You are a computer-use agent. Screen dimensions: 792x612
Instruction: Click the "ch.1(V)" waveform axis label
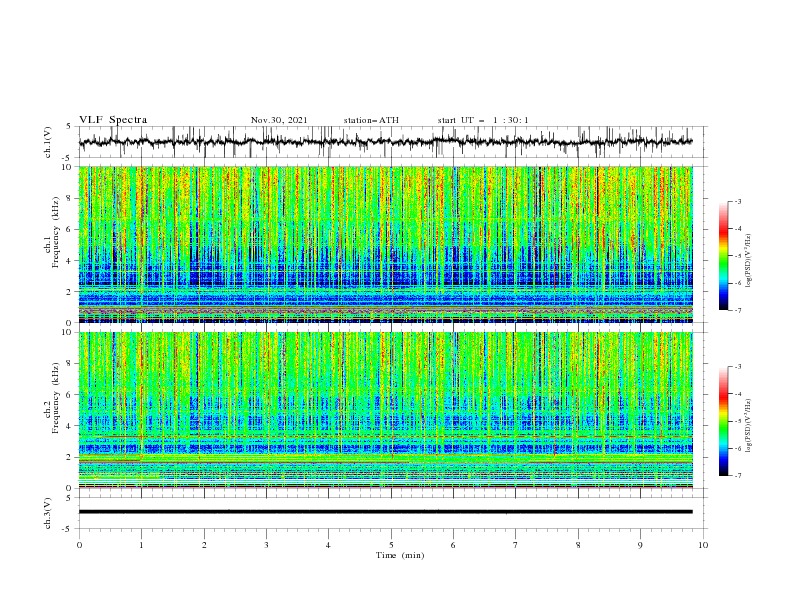pyautogui.click(x=48, y=142)
